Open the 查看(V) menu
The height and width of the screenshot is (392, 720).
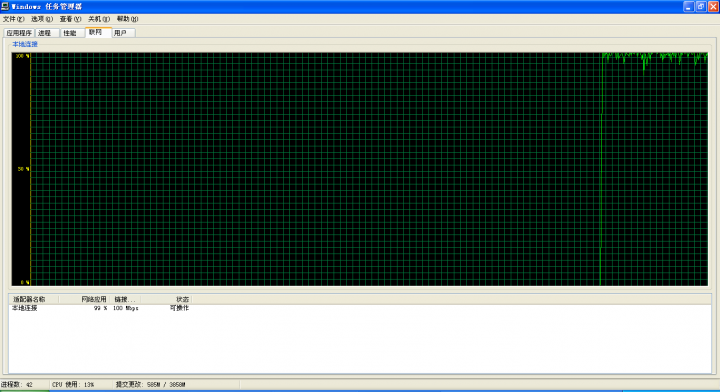point(70,19)
